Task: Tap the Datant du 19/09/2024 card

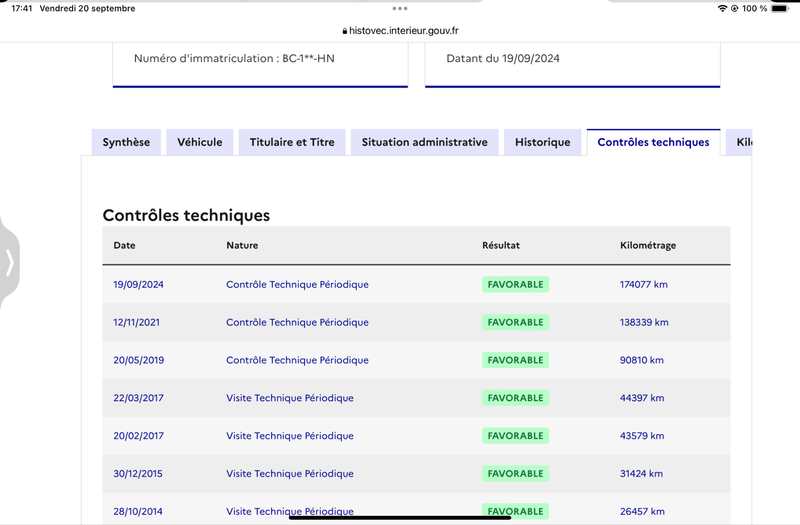Action: point(572,64)
